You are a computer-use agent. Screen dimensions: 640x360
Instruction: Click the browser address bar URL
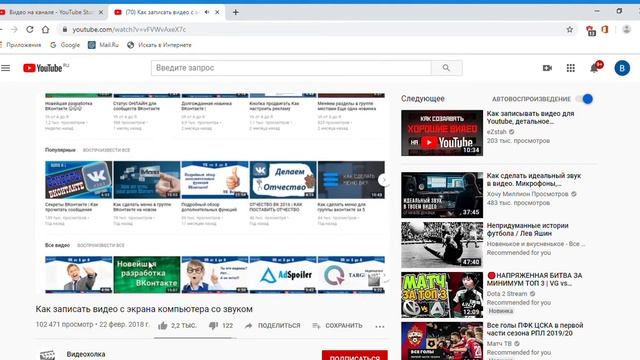129,29
